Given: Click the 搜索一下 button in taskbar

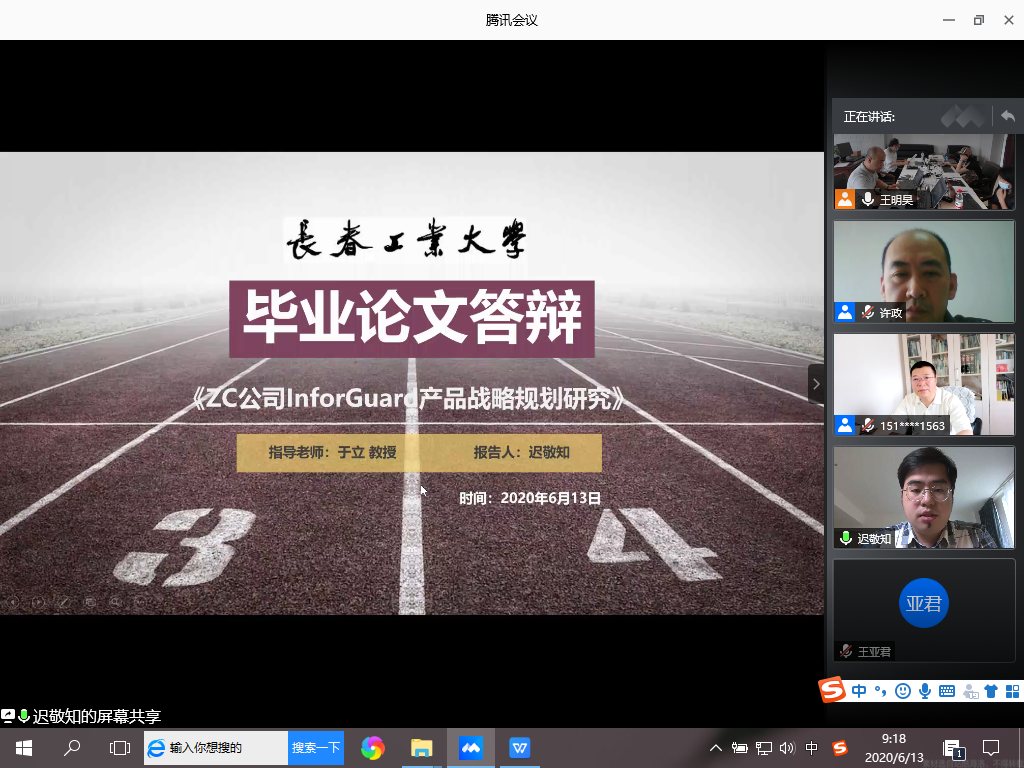Looking at the screenshot, I should (316, 748).
